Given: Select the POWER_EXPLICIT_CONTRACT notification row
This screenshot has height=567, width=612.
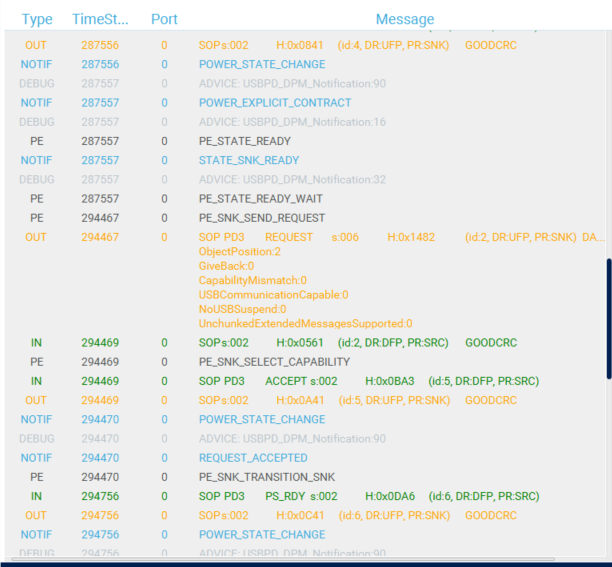Looking at the screenshot, I should (x=275, y=103).
